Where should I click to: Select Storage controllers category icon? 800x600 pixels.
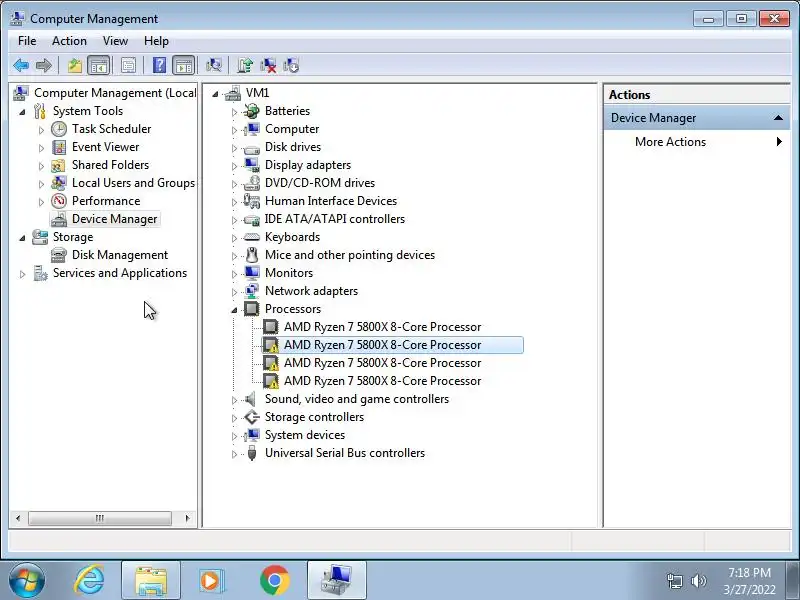point(252,417)
